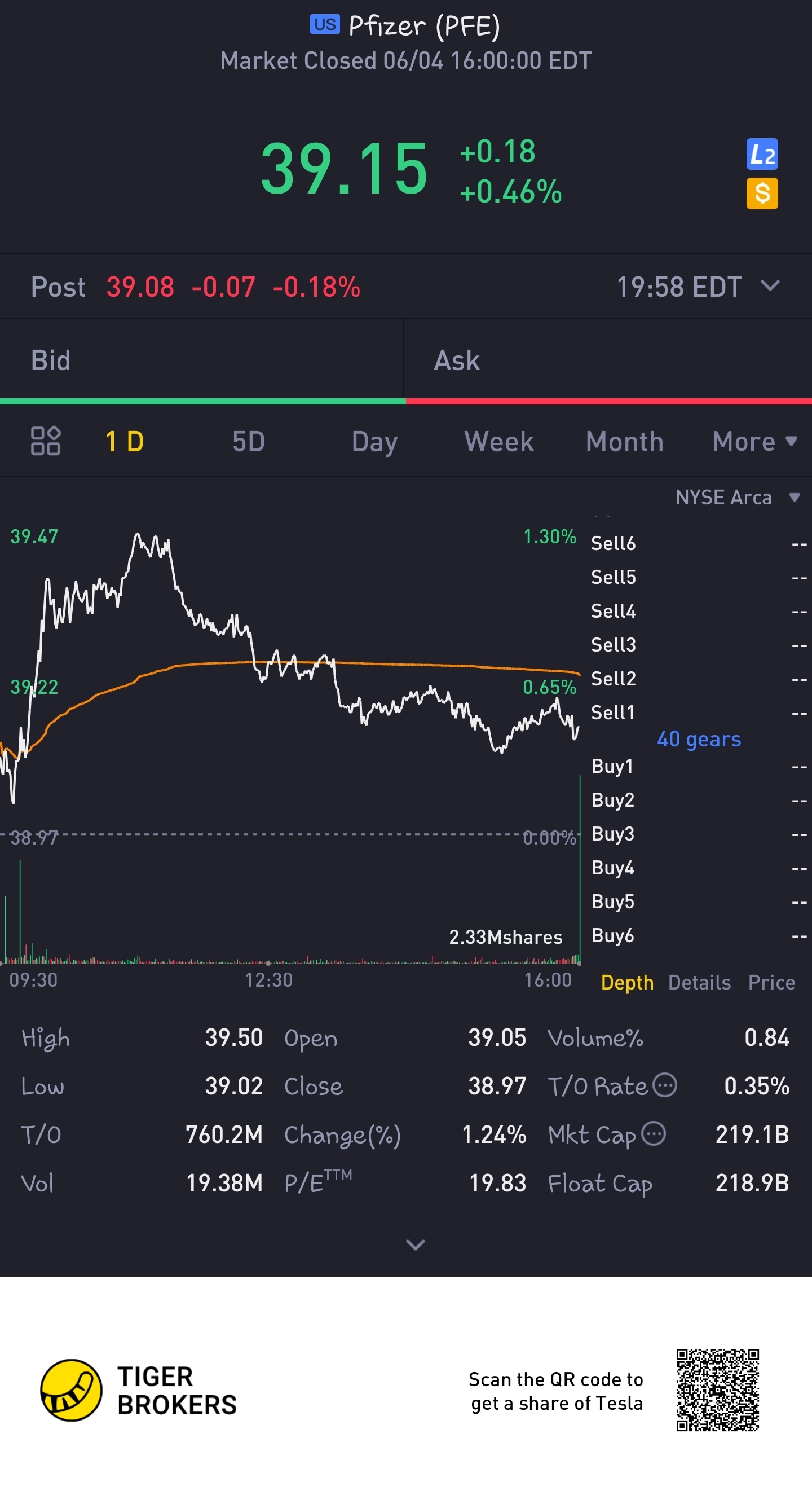Tap the info icon beside Mkt Cap
Viewport: 812px width, 1504px height.
tap(653, 1134)
